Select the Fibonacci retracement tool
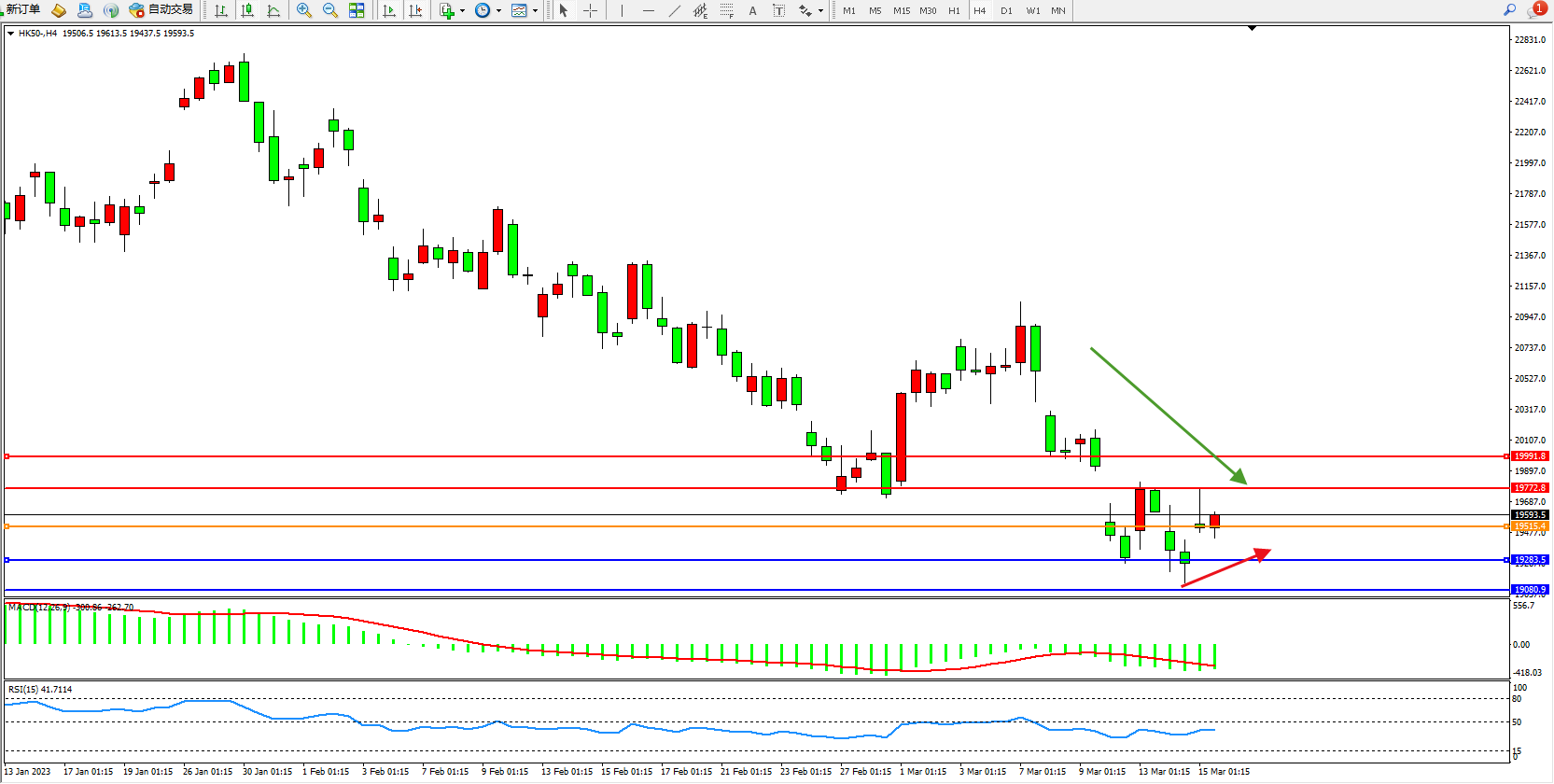This screenshot has height=784, width=1554. coord(726,10)
